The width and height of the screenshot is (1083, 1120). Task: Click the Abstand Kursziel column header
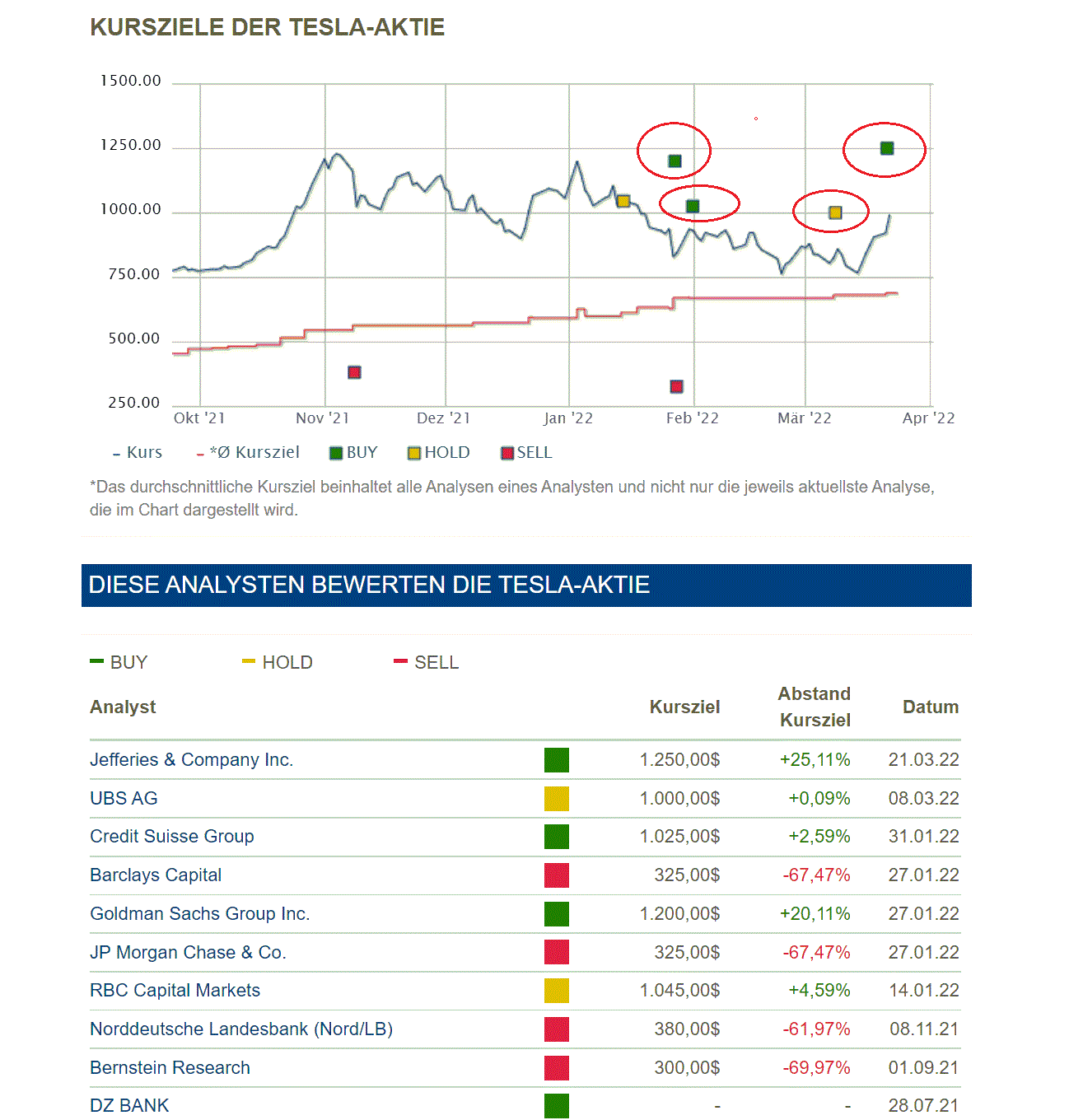pyautogui.click(x=815, y=707)
